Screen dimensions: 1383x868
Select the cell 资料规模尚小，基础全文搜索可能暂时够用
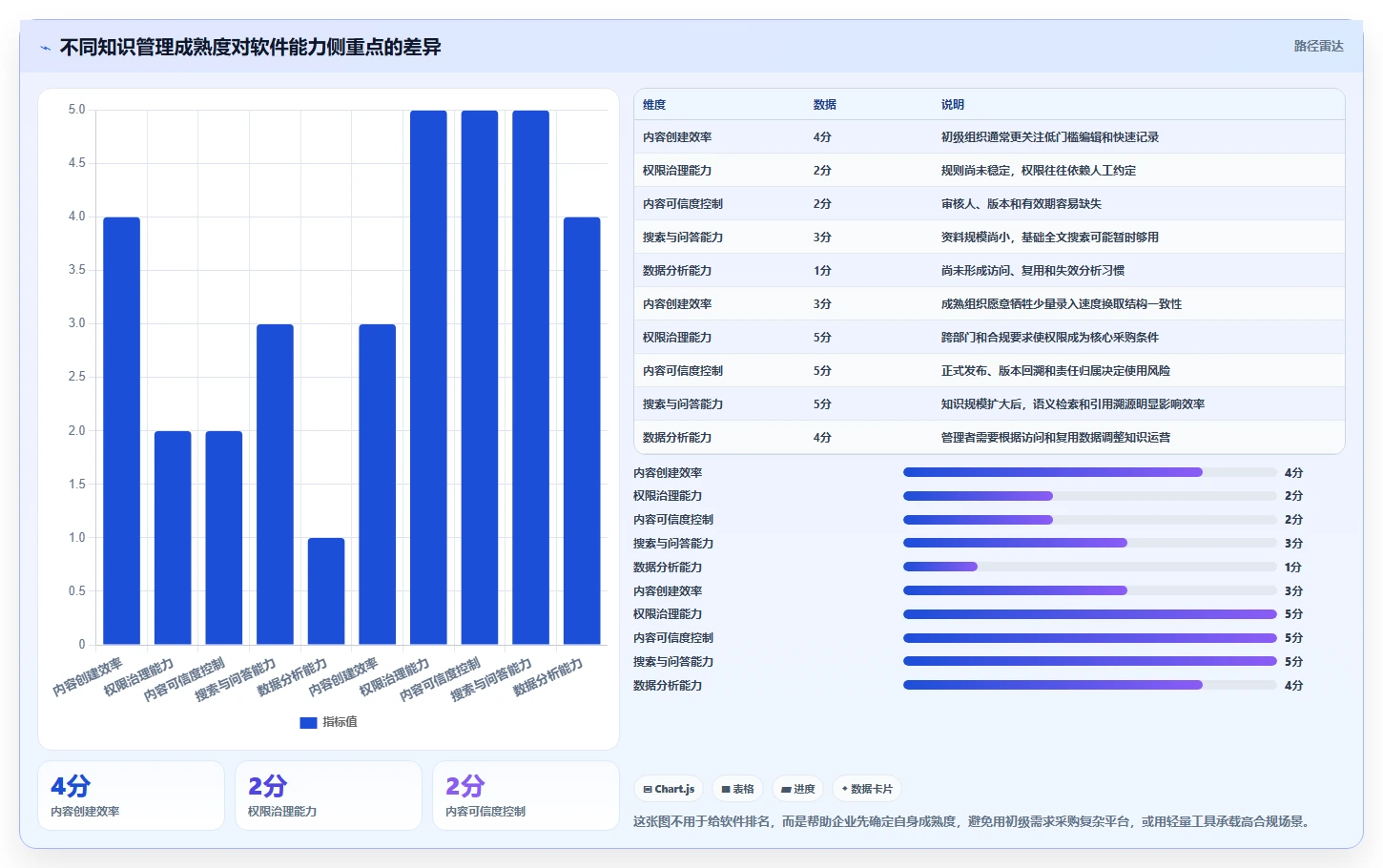(x=1050, y=238)
